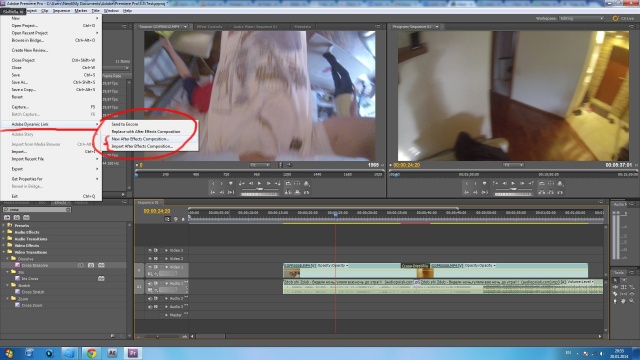640x360 pixels.
Task: Click Insert button in Source monitor
Action: click(288, 192)
